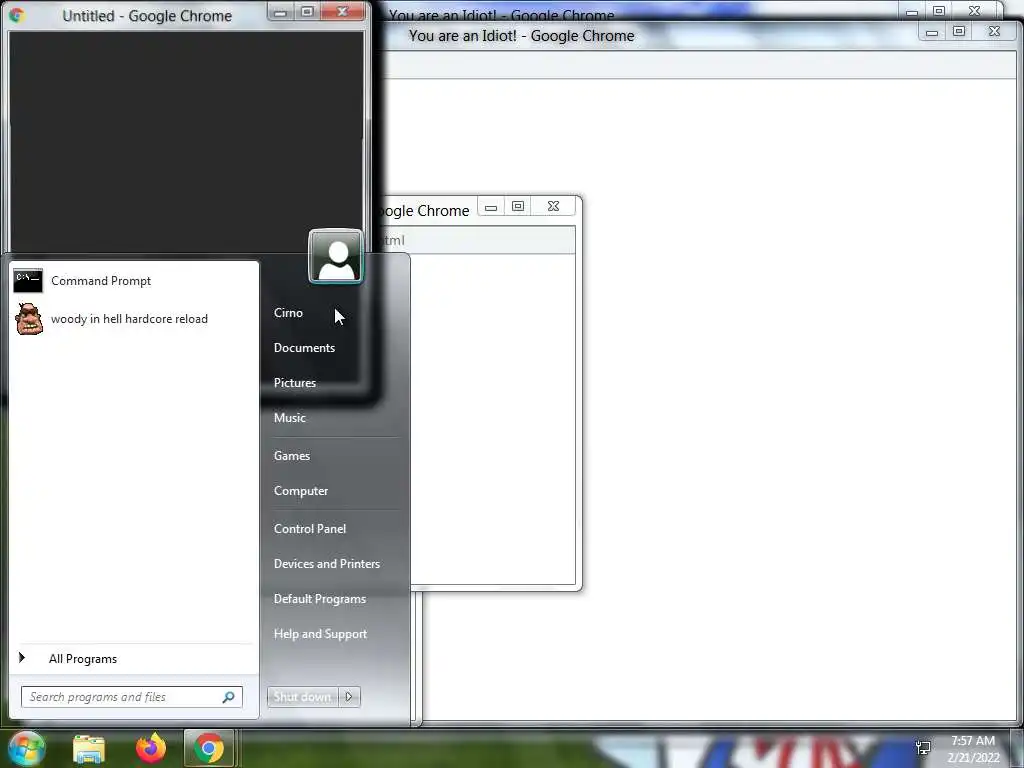Minimize the front You are an Idiot window
Viewport: 1024px width, 768px height.
pyautogui.click(x=932, y=32)
